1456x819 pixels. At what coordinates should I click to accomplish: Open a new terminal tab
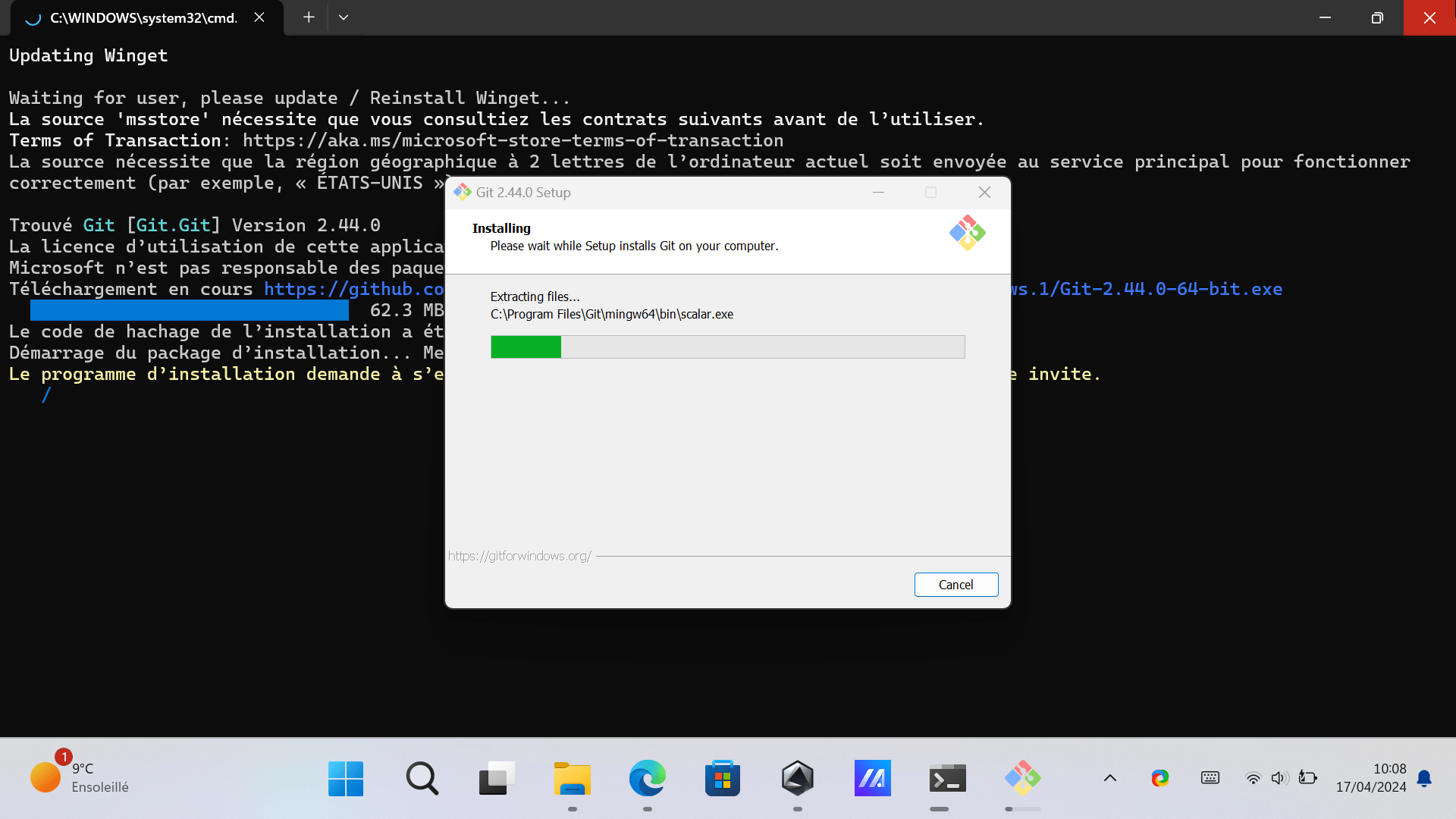tap(309, 17)
